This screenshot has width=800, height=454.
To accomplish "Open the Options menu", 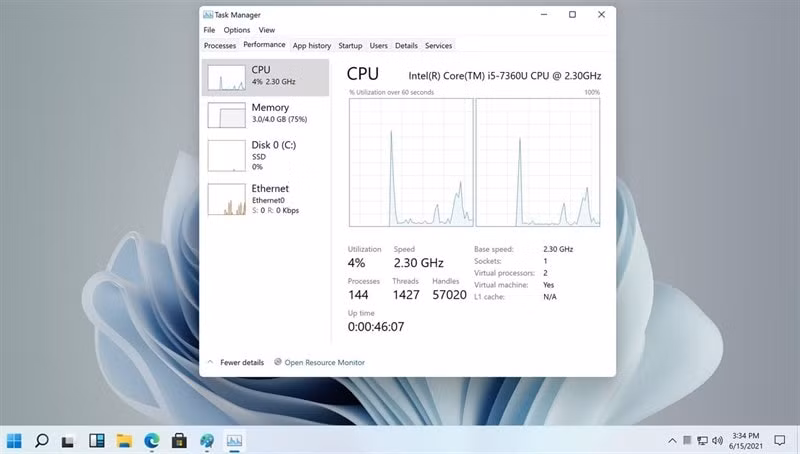I will [237, 30].
